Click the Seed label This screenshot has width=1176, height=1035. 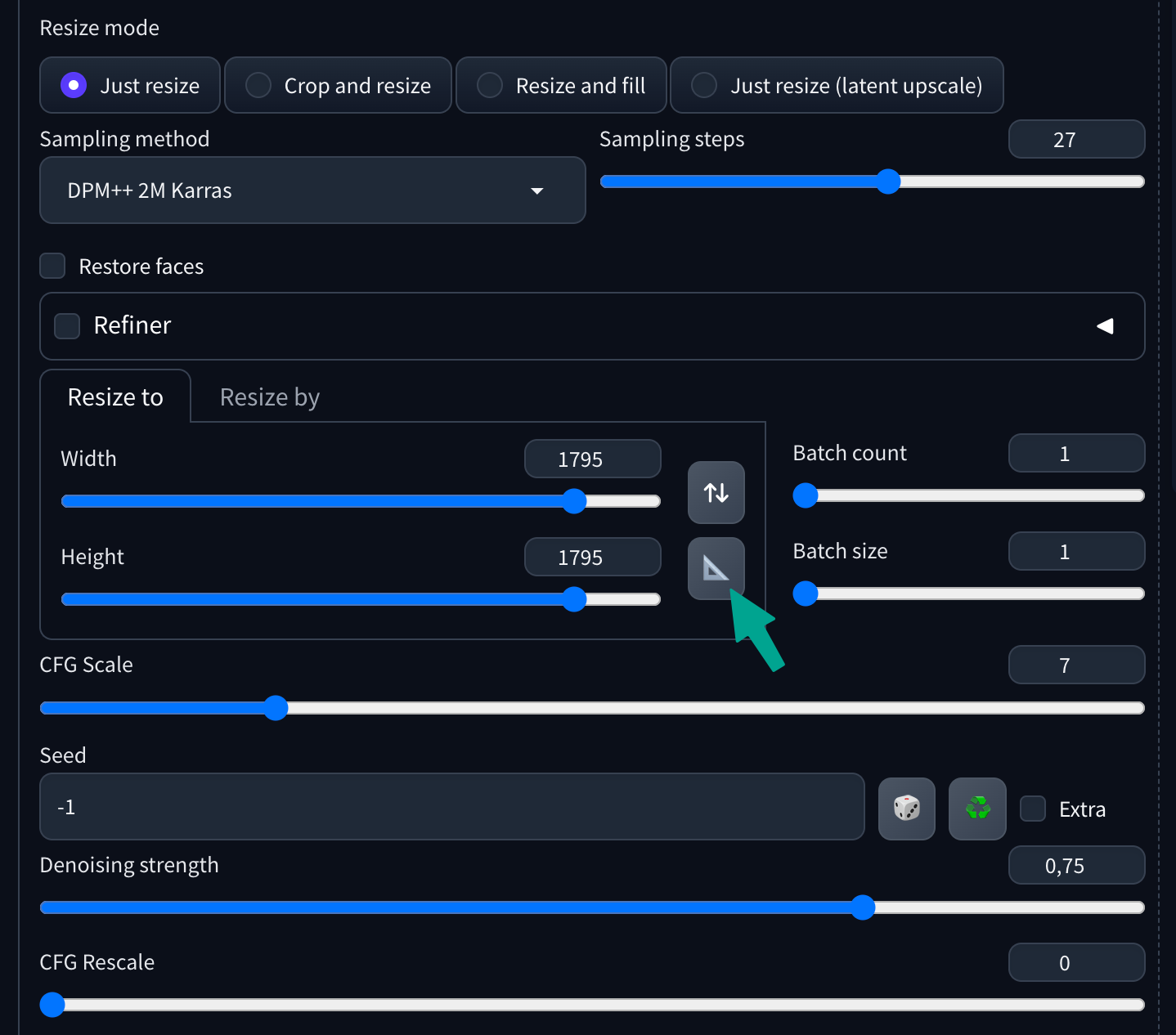tap(63, 755)
